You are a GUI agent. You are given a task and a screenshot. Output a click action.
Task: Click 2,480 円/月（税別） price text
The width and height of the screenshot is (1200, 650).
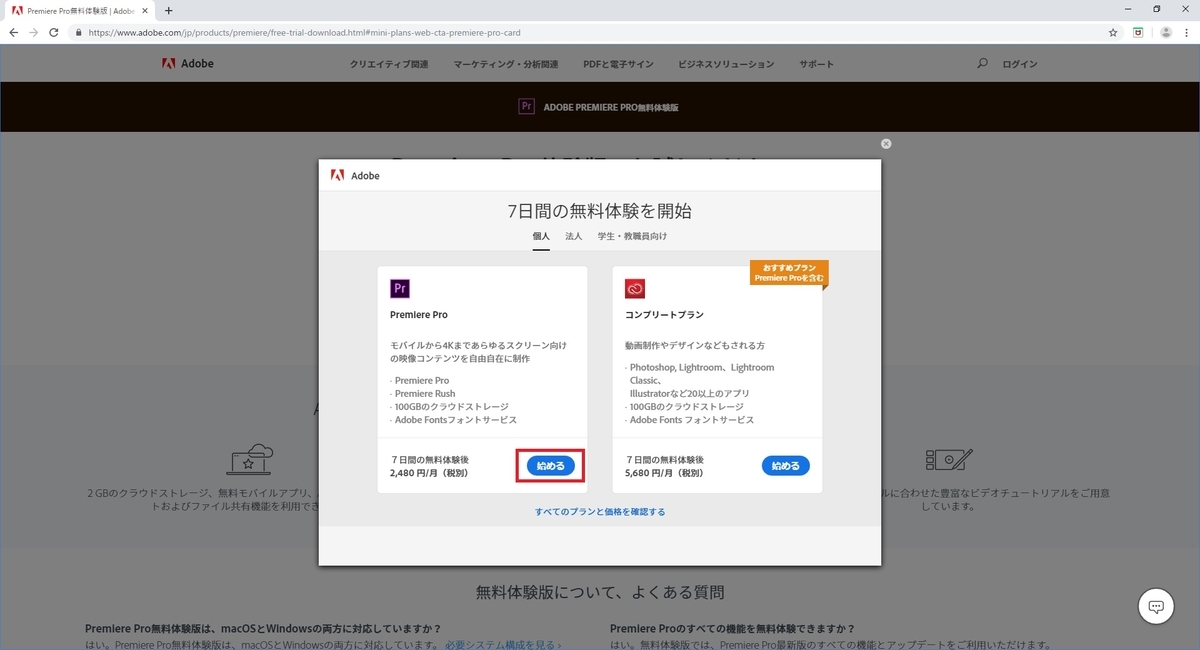[x=429, y=473]
